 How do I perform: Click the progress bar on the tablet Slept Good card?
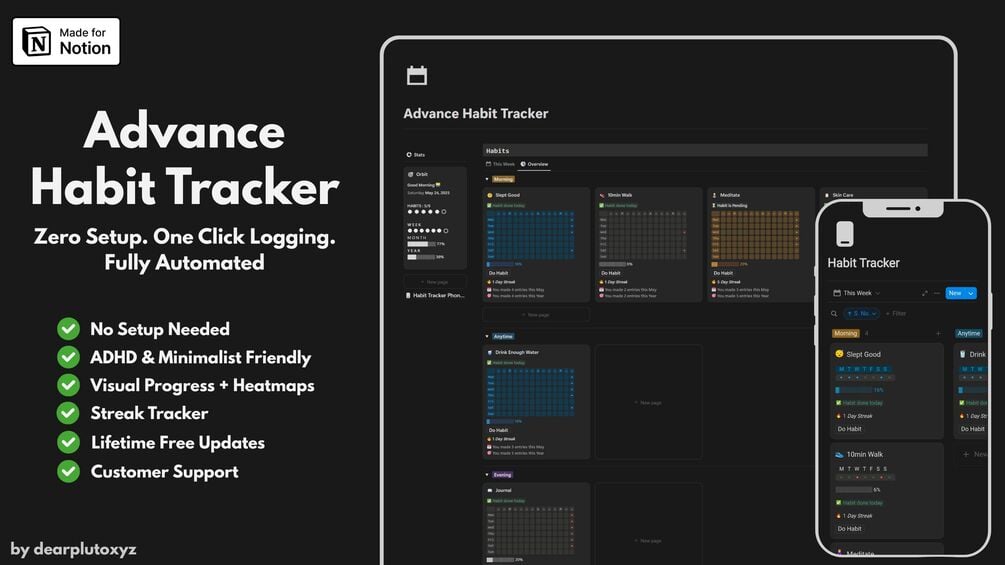(500, 264)
